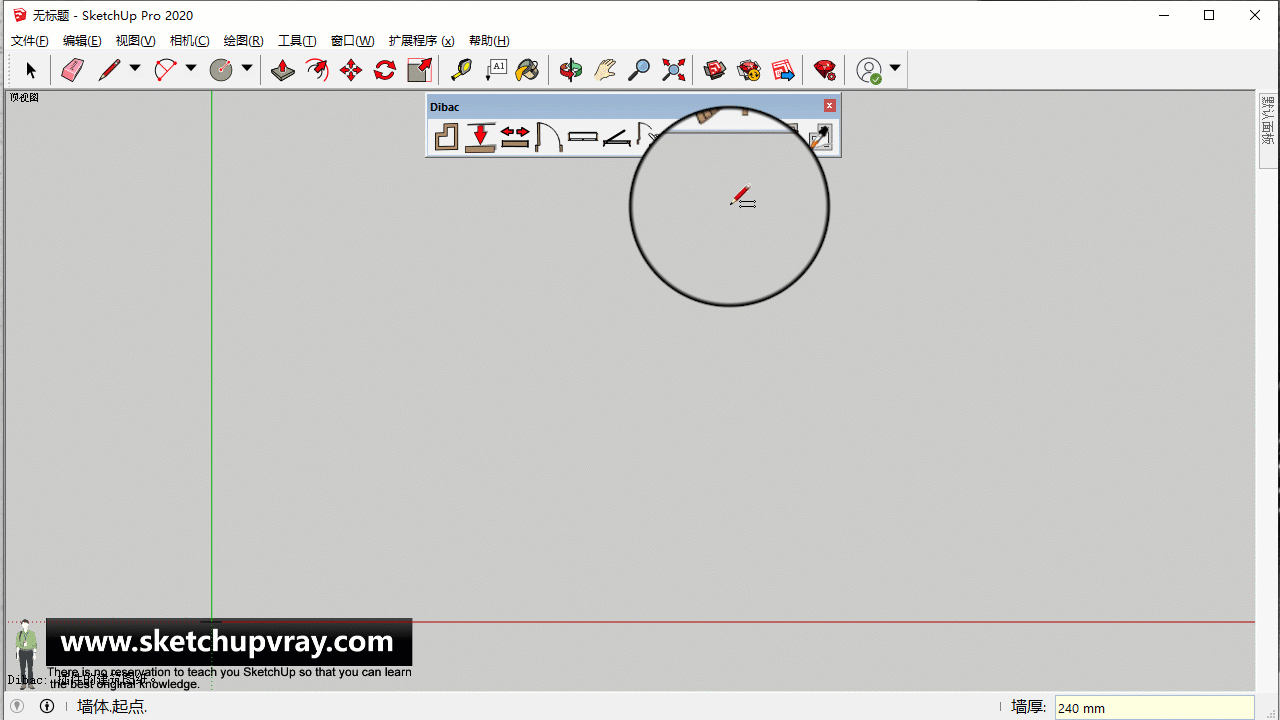The image size is (1280, 720).
Task: Select the Move tool
Action: pyautogui.click(x=351, y=70)
